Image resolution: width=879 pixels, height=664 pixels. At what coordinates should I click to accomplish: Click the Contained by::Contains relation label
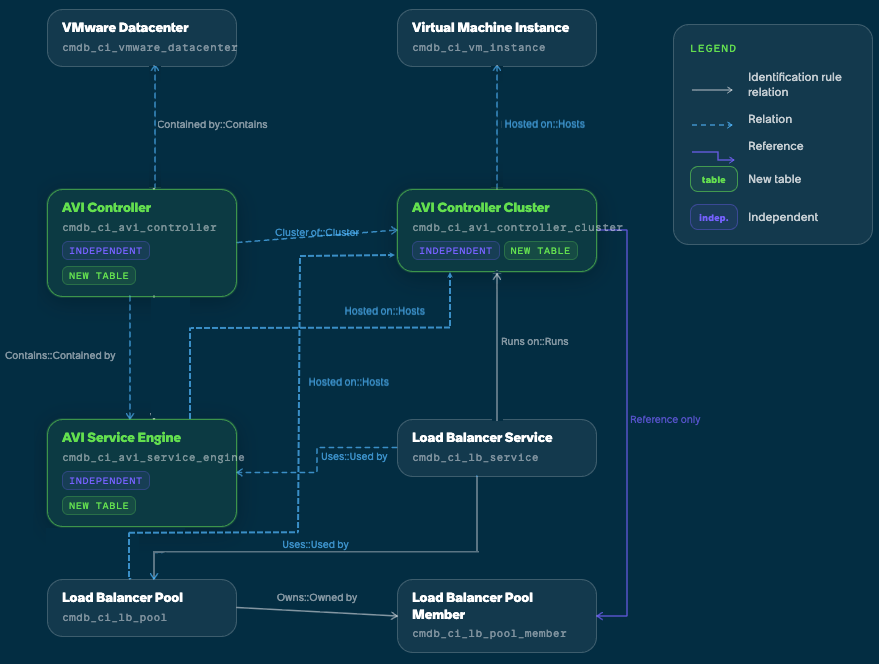(x=212, y=124)
